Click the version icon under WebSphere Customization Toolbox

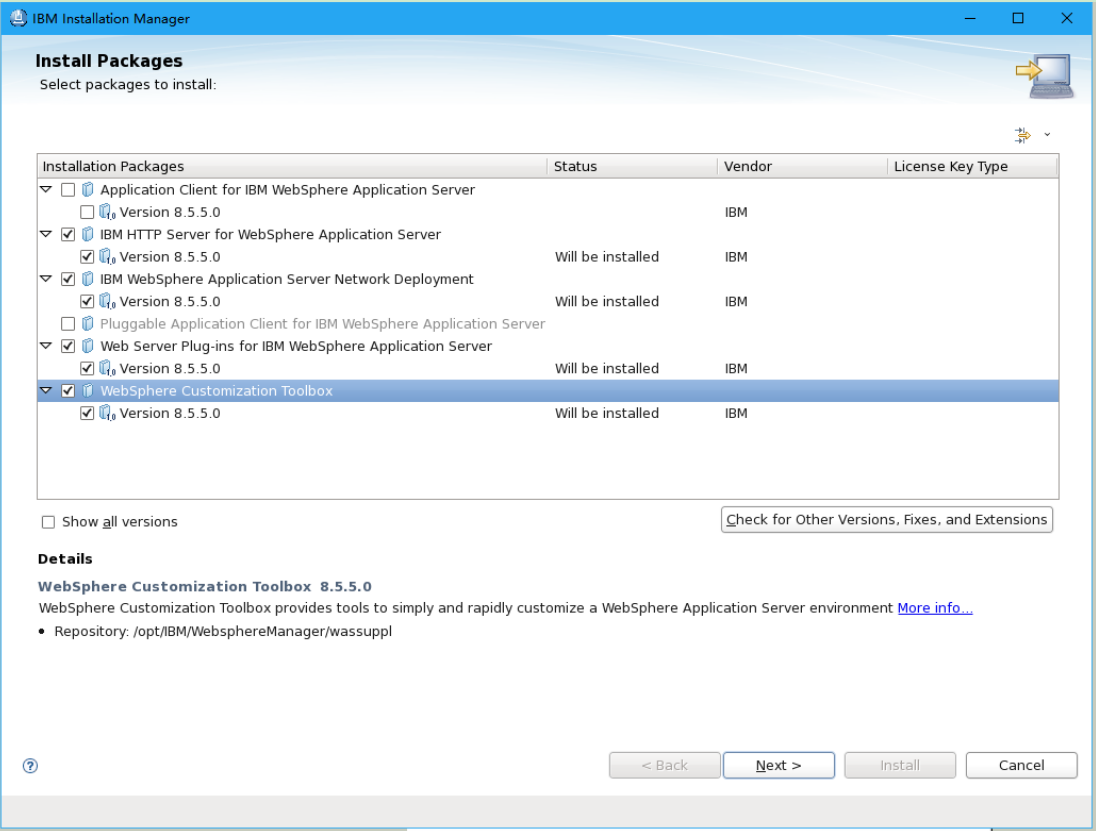[105, 413]
